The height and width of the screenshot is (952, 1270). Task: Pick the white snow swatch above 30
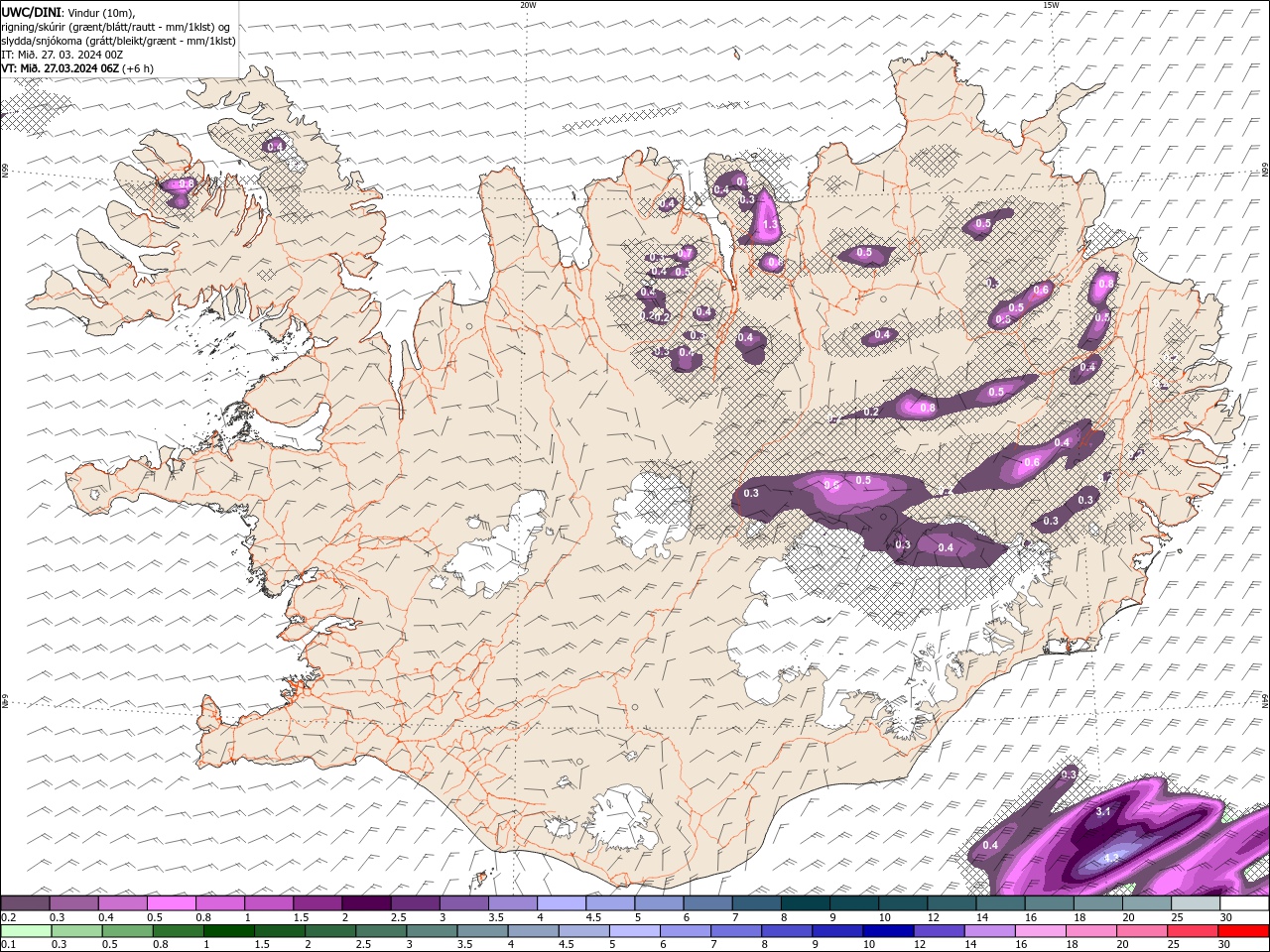1244,903
